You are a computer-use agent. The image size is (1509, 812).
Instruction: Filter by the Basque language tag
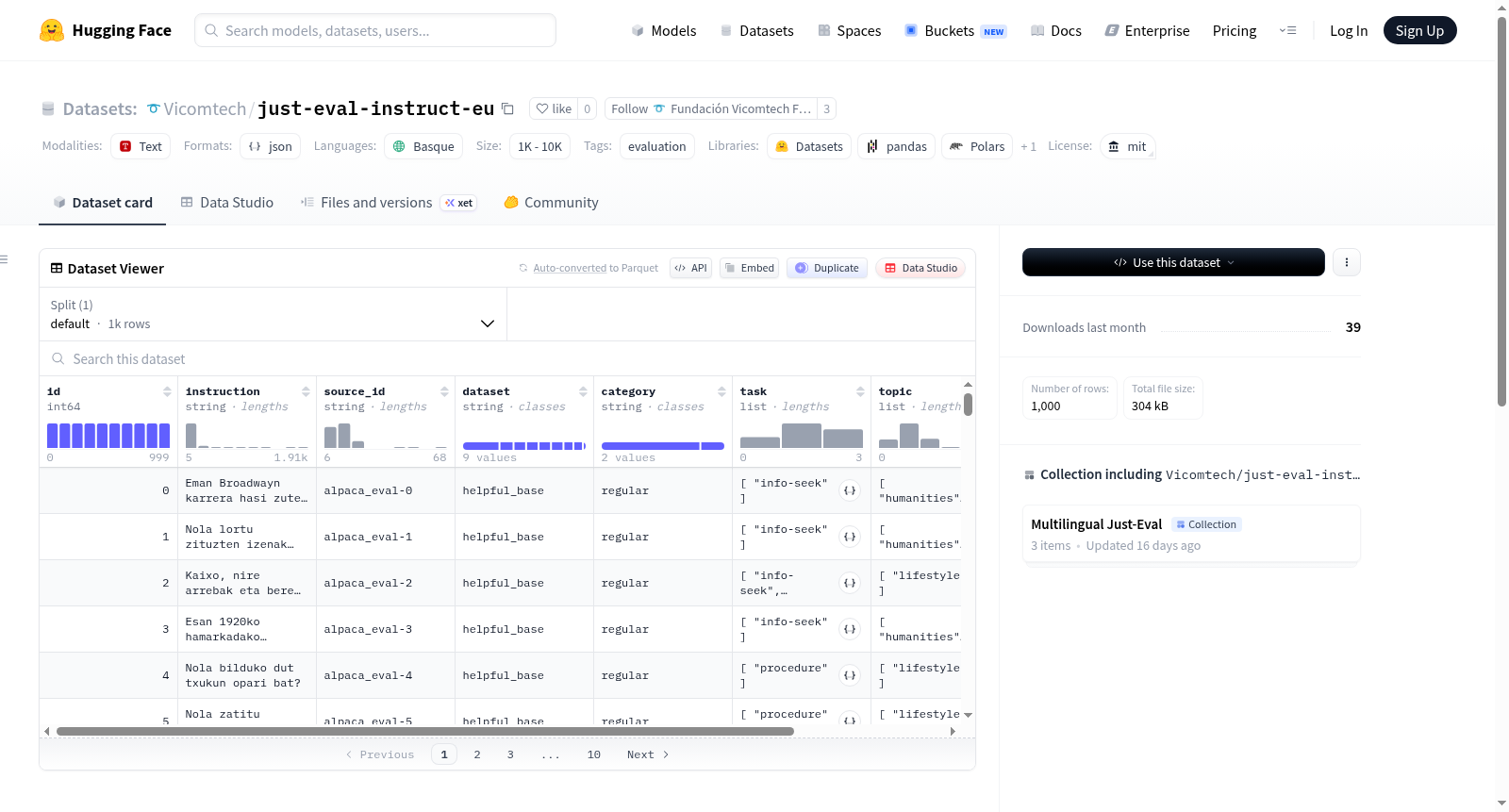[423, 146]
